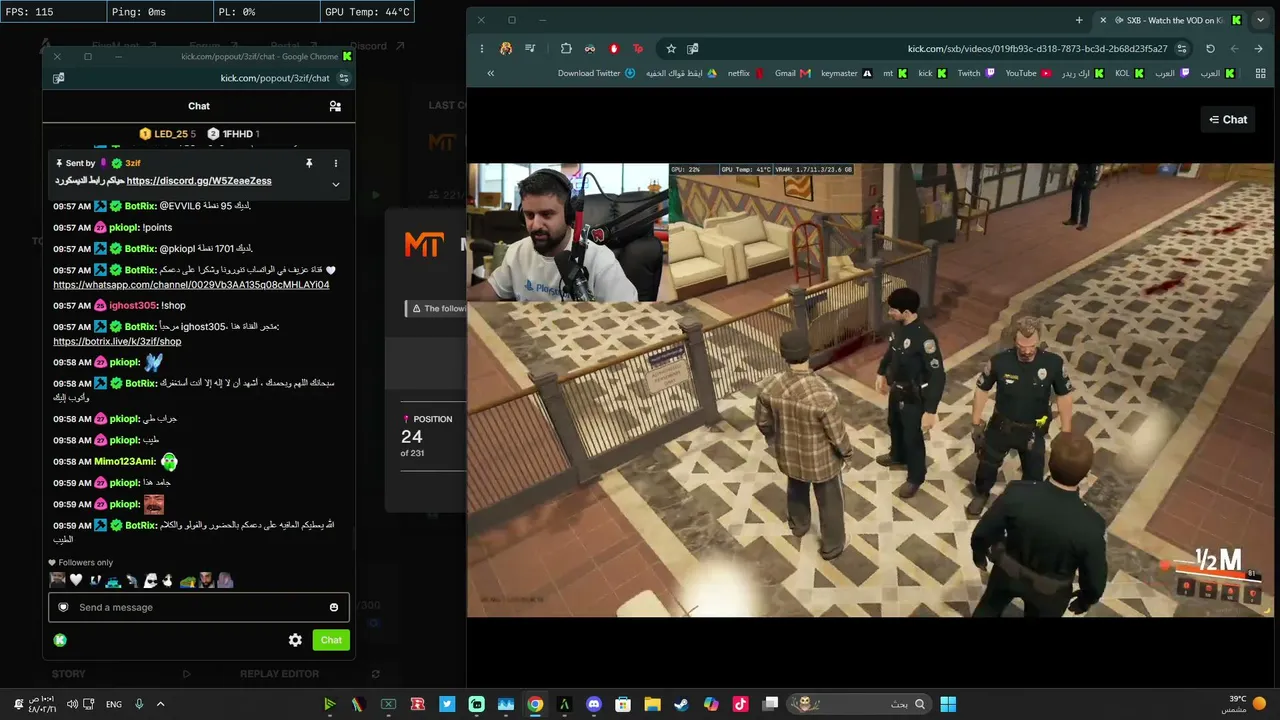
Task: Click username pkiopl on the !points message
Action: click(x=124, y=228)
